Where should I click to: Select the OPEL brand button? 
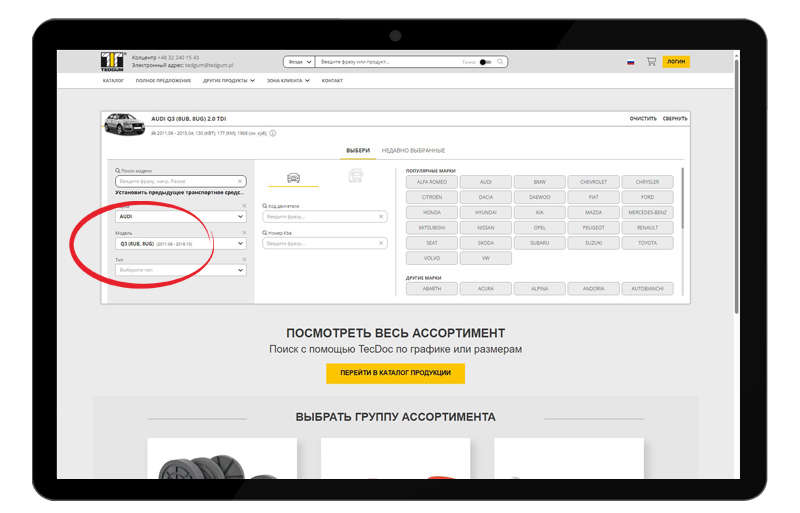pyautogui.click(x=540, y=228)
